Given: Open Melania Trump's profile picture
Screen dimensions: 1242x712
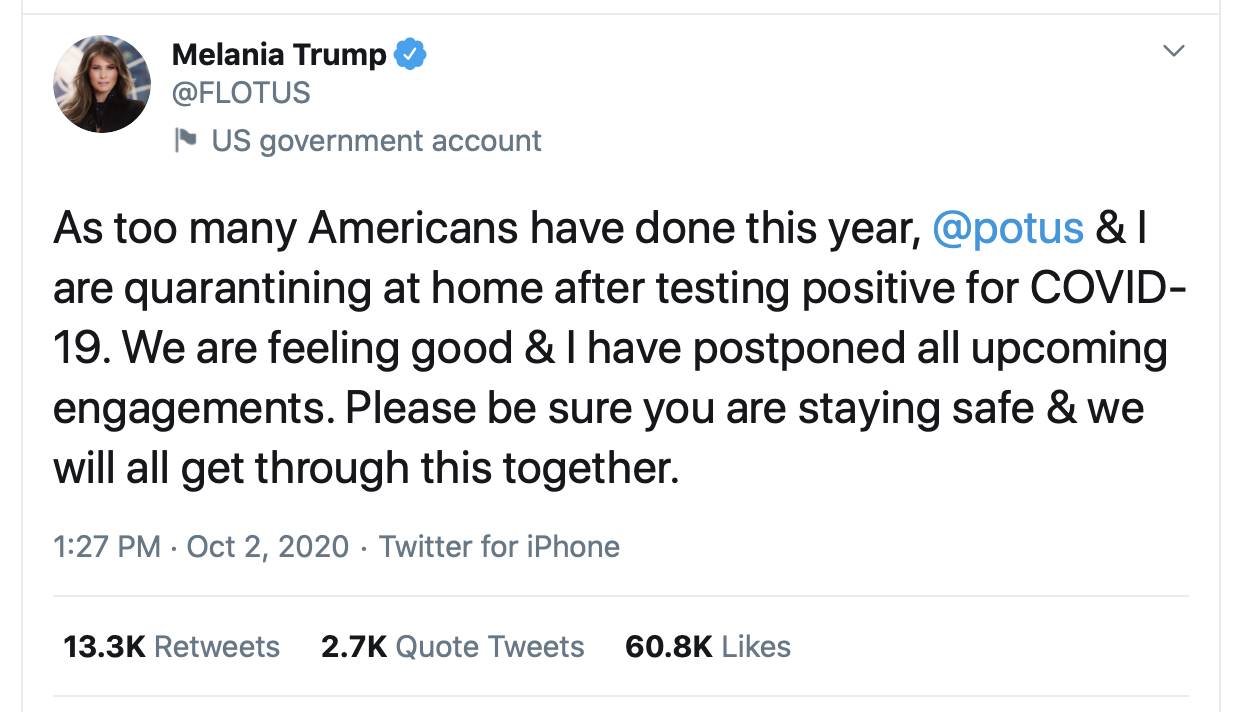Looking at the screenshot, I should 101,83.
